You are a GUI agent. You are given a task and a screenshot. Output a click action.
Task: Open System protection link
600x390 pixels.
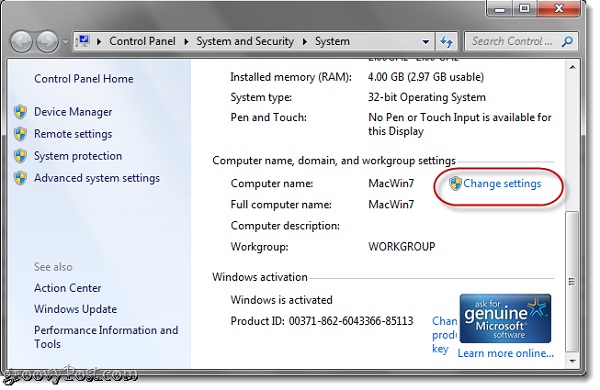tap(78, 156)
